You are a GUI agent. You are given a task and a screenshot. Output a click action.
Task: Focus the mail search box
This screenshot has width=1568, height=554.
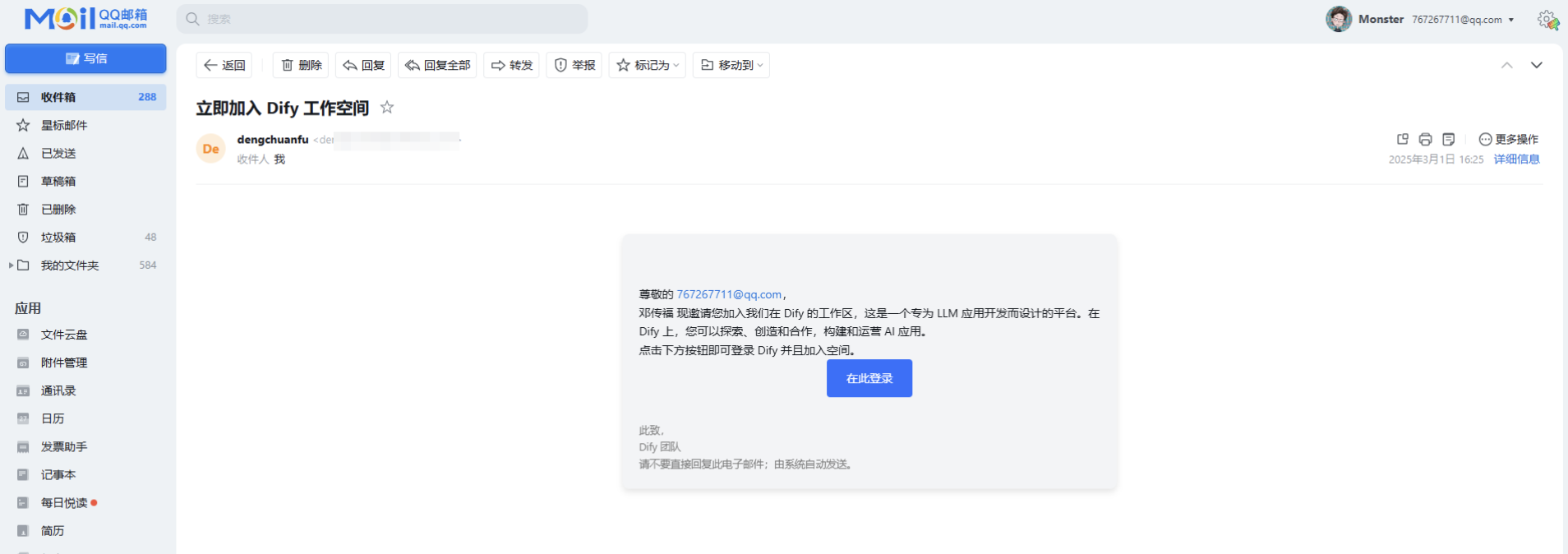tap(382, 19)
